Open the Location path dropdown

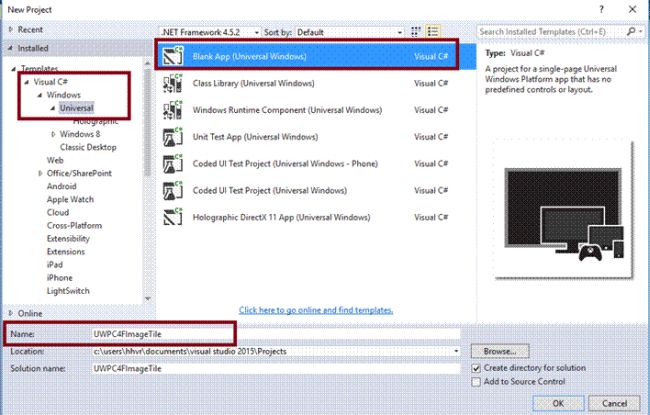coord(456,351)
